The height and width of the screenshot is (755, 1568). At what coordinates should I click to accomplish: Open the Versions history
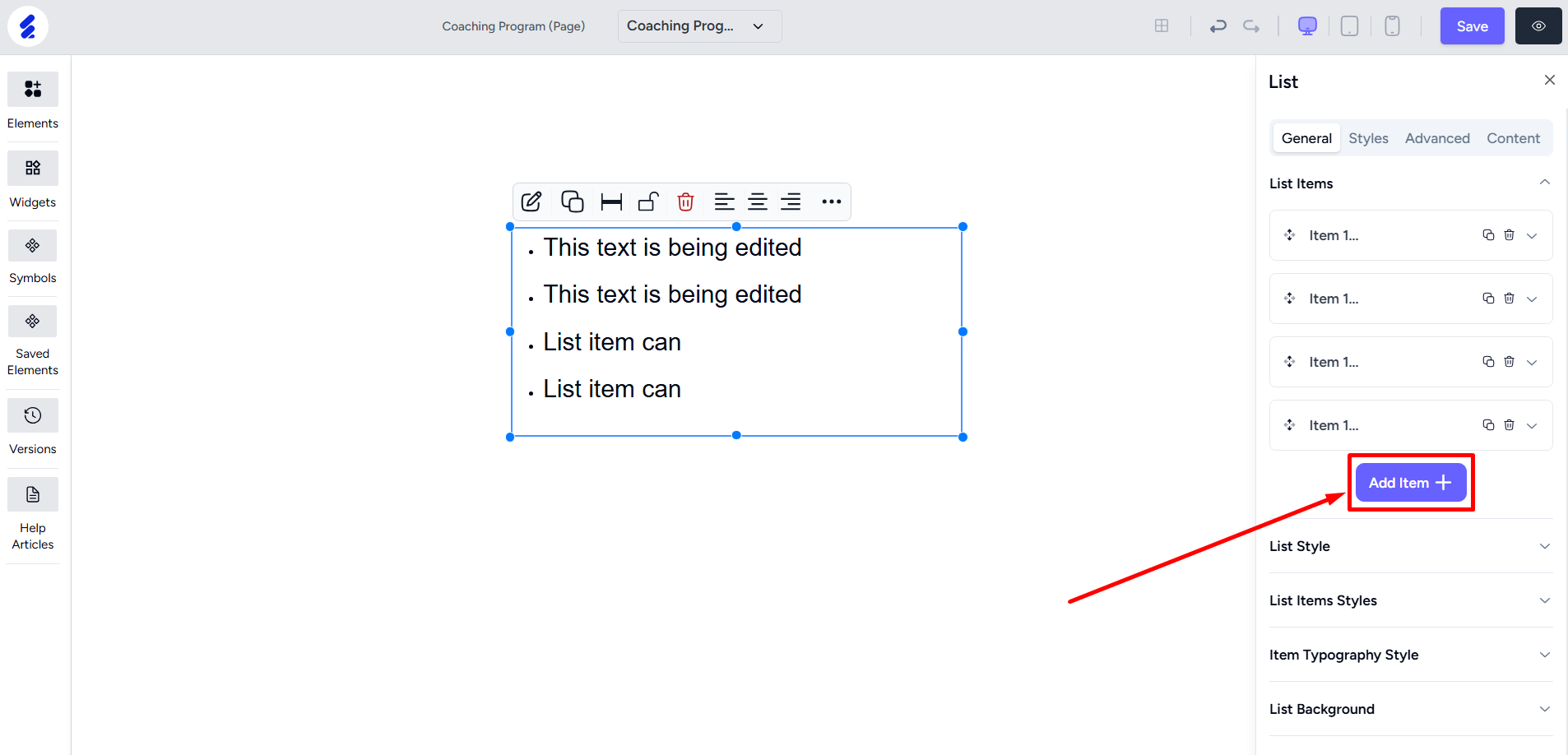click(33, 426)
